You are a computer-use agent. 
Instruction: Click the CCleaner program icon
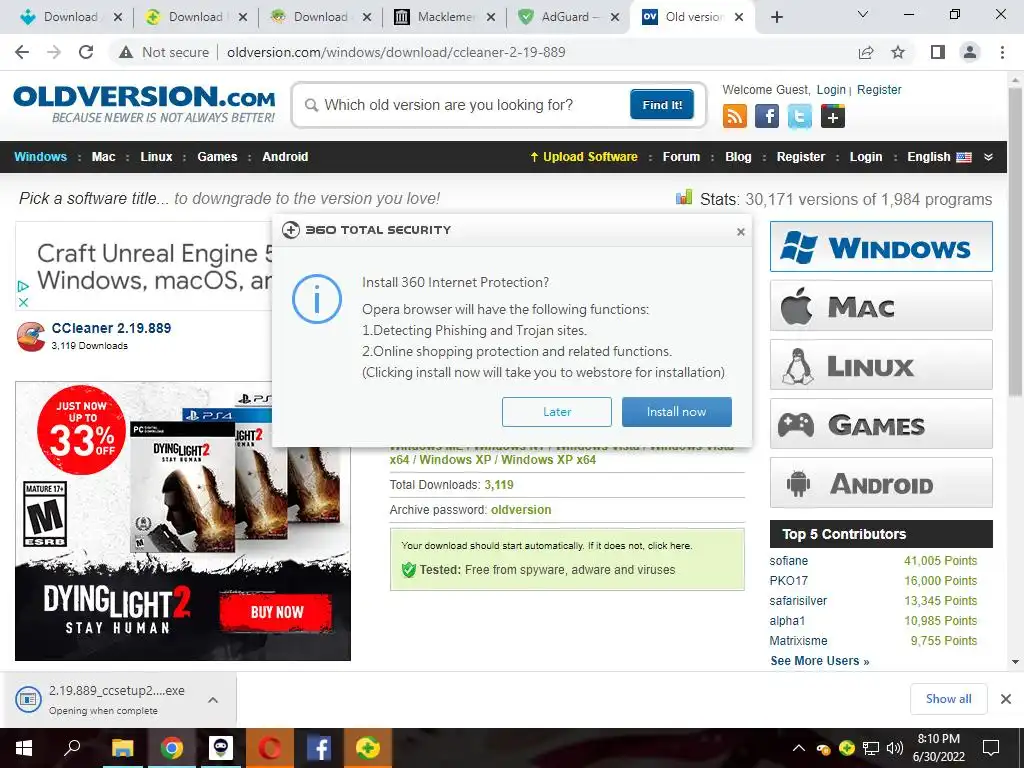[x=31, y=336]
